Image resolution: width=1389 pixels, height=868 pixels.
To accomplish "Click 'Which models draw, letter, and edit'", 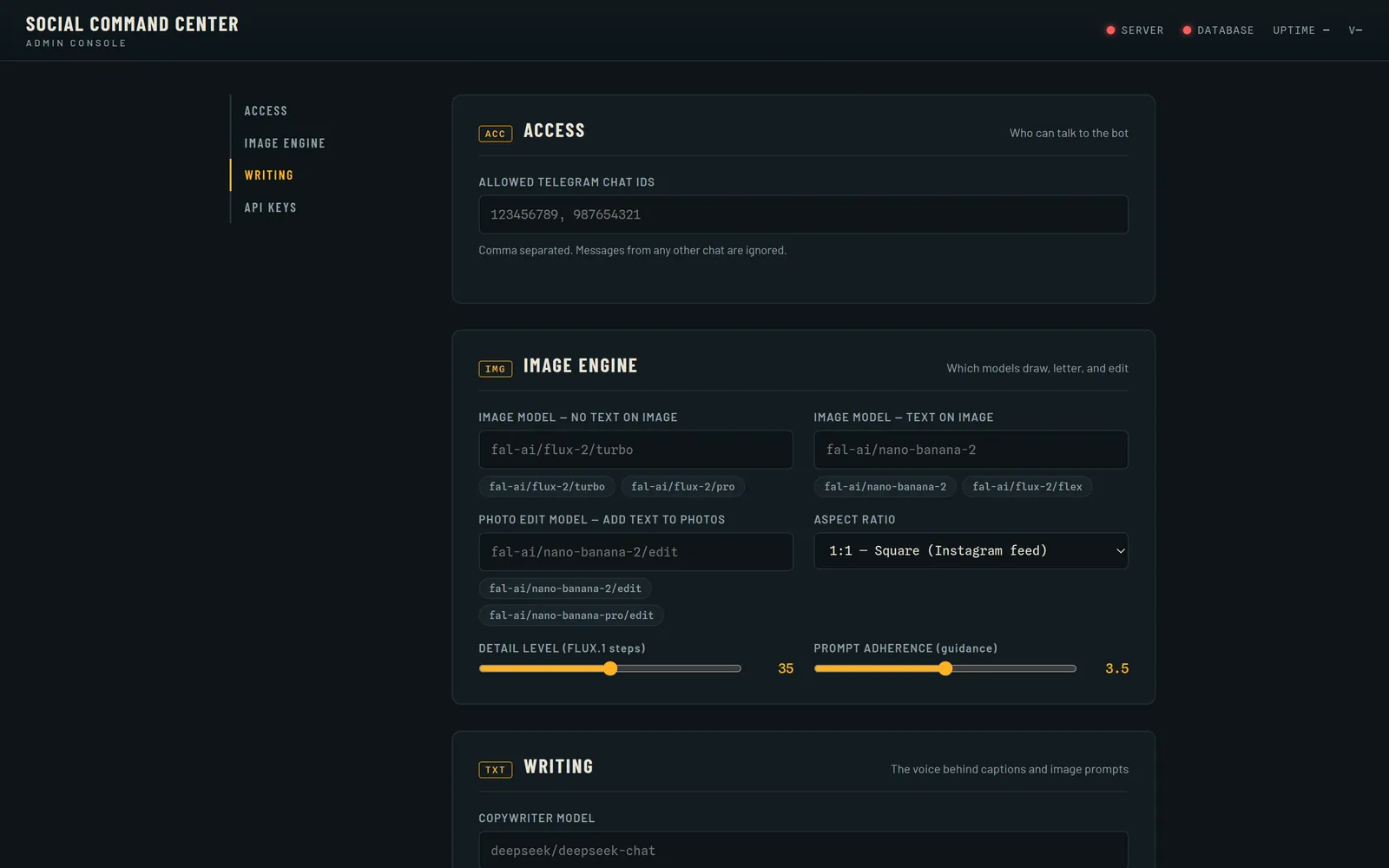I will pos(1037,369).
